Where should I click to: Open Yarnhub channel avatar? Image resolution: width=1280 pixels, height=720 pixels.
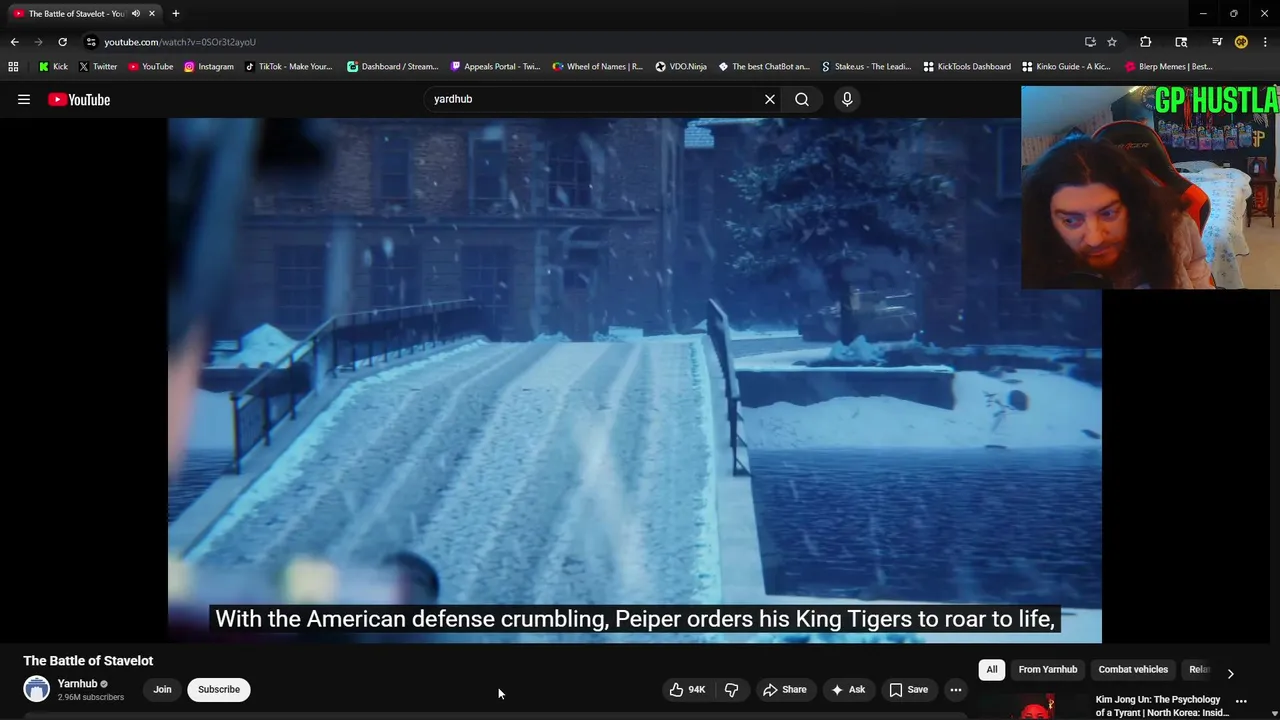tap(37, 689)
